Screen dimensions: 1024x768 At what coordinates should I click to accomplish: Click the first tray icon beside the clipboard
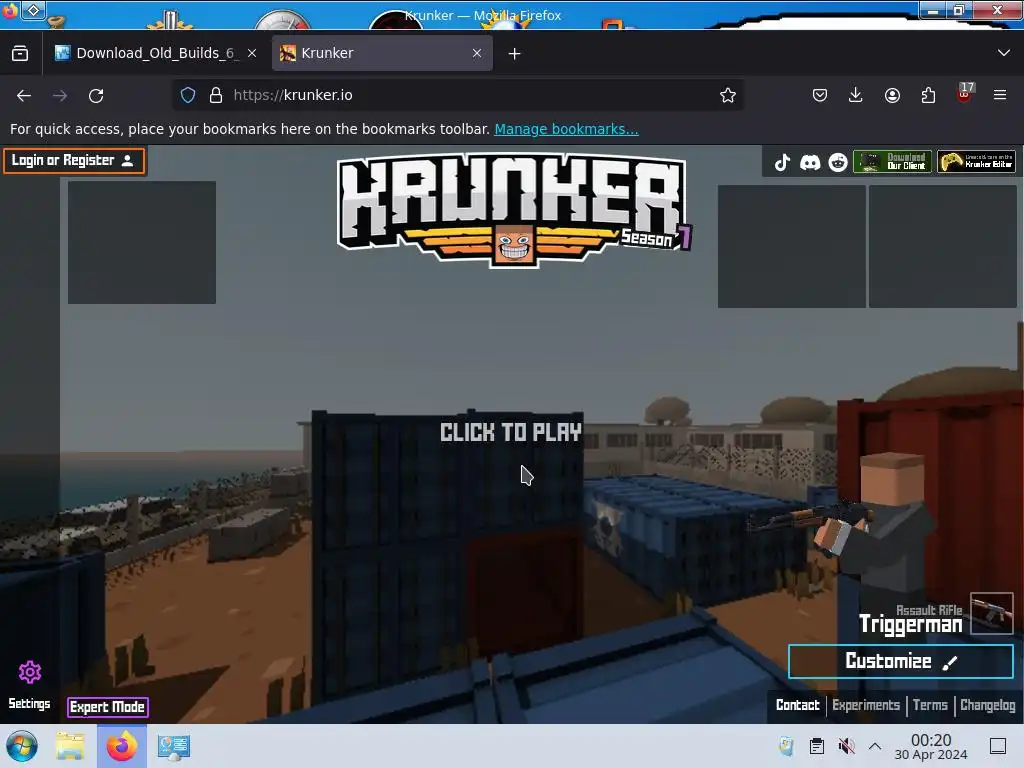tap(786, 746)
